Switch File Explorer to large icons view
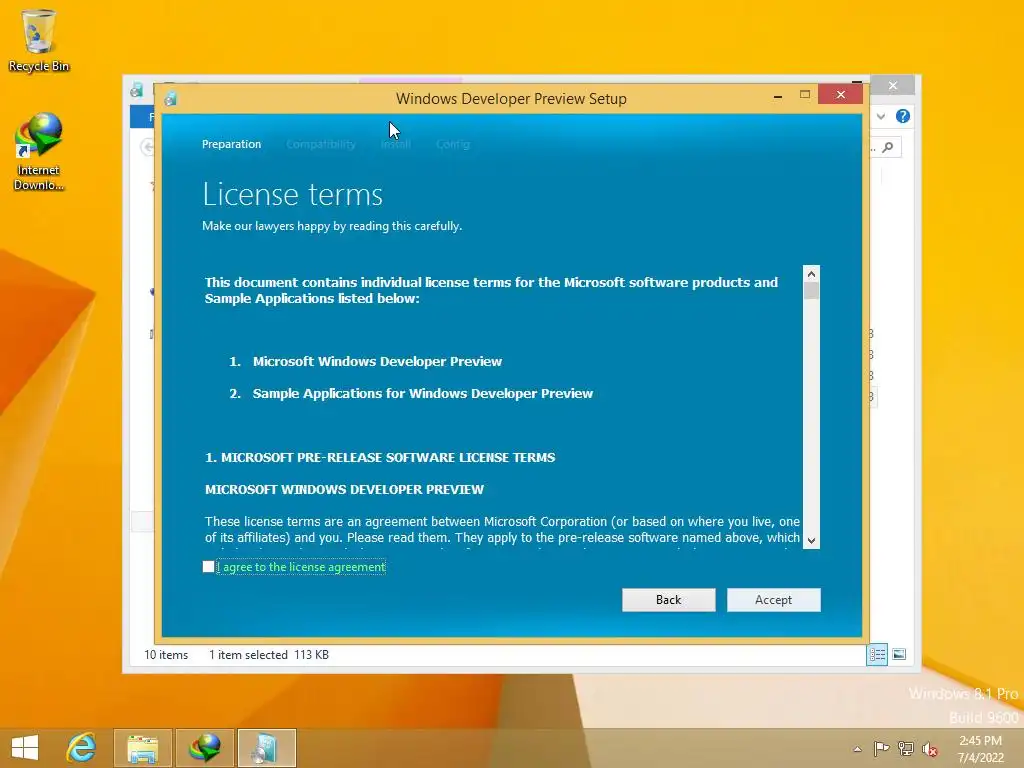The image size is (1024, 768). point(899,654)
